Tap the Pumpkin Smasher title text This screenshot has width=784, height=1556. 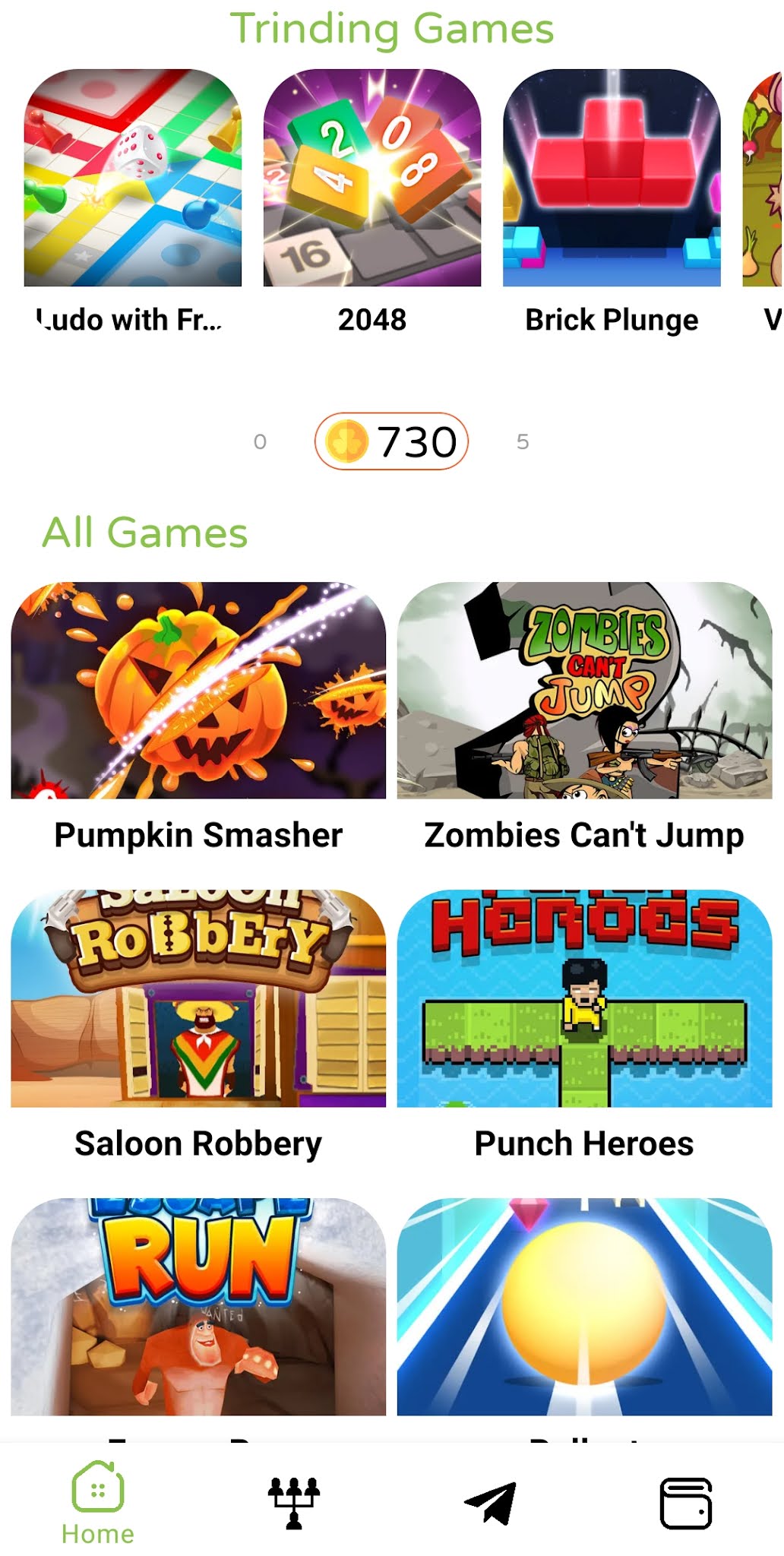198,835
